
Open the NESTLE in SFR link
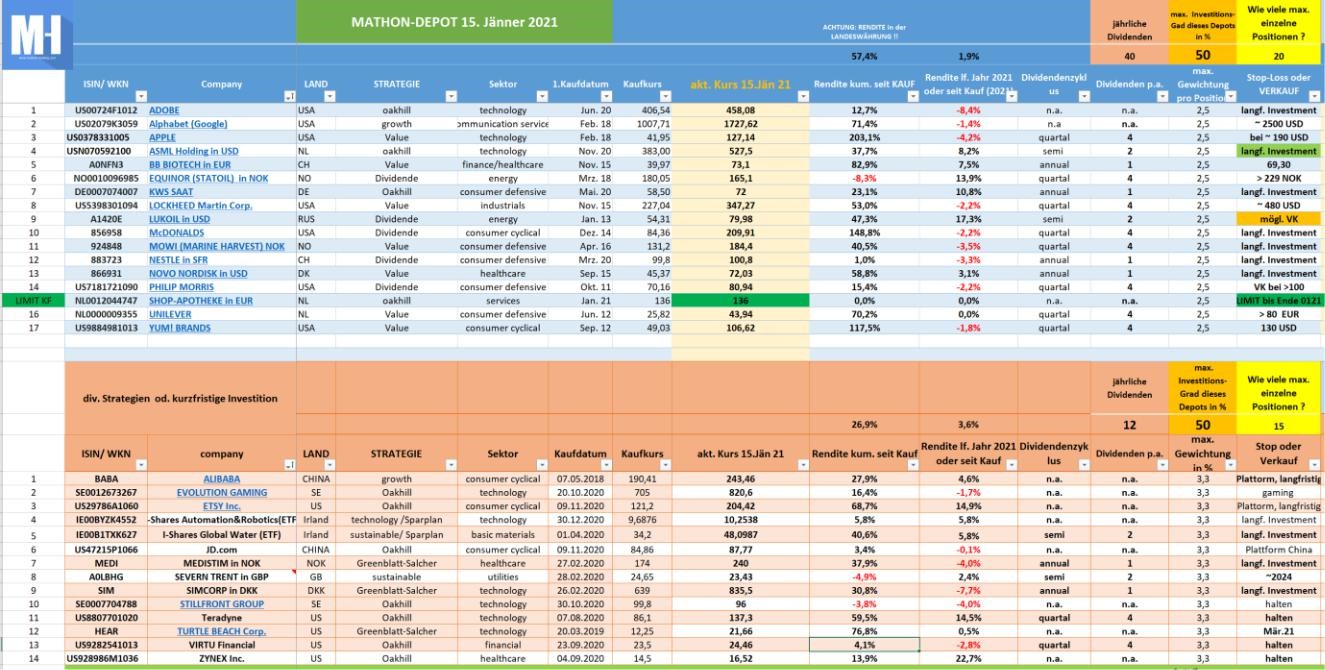tap(183, 259)
